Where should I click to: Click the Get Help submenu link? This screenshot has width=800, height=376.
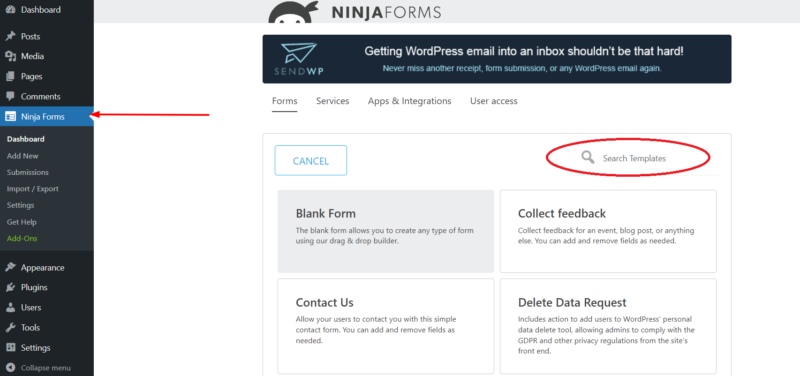(x=21, y=222)
